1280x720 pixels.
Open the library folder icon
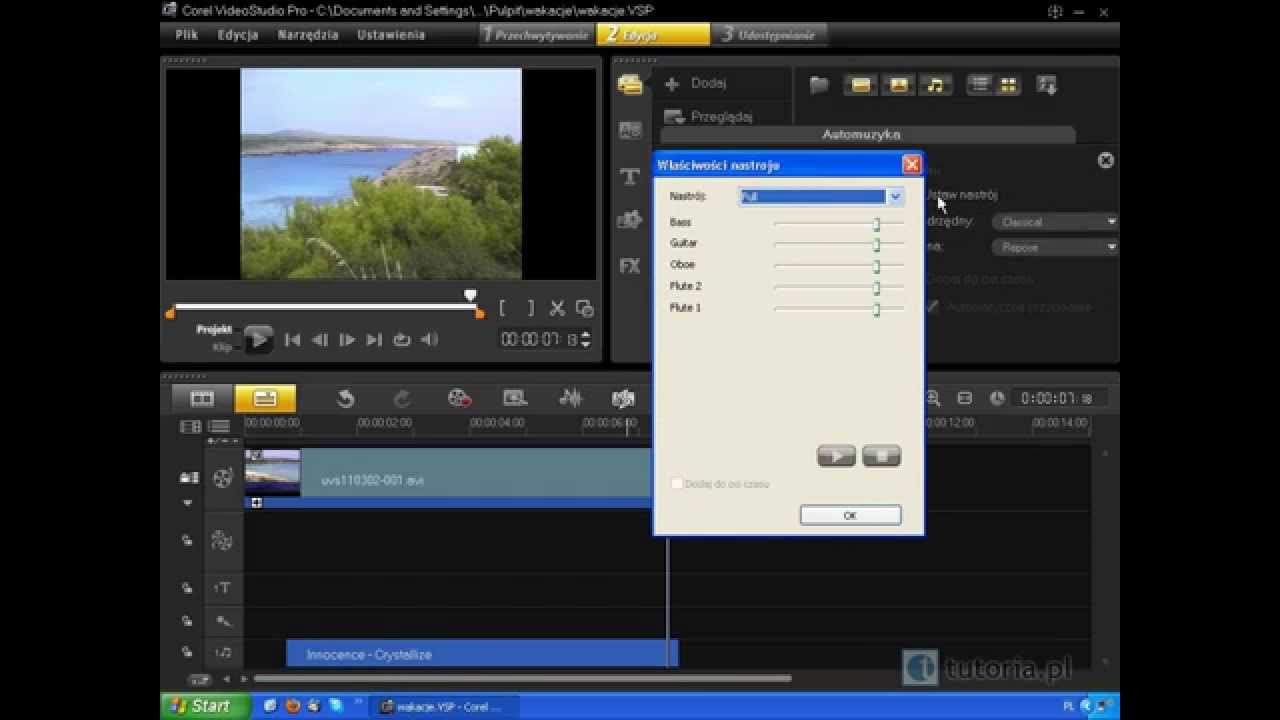coord(819,85)
